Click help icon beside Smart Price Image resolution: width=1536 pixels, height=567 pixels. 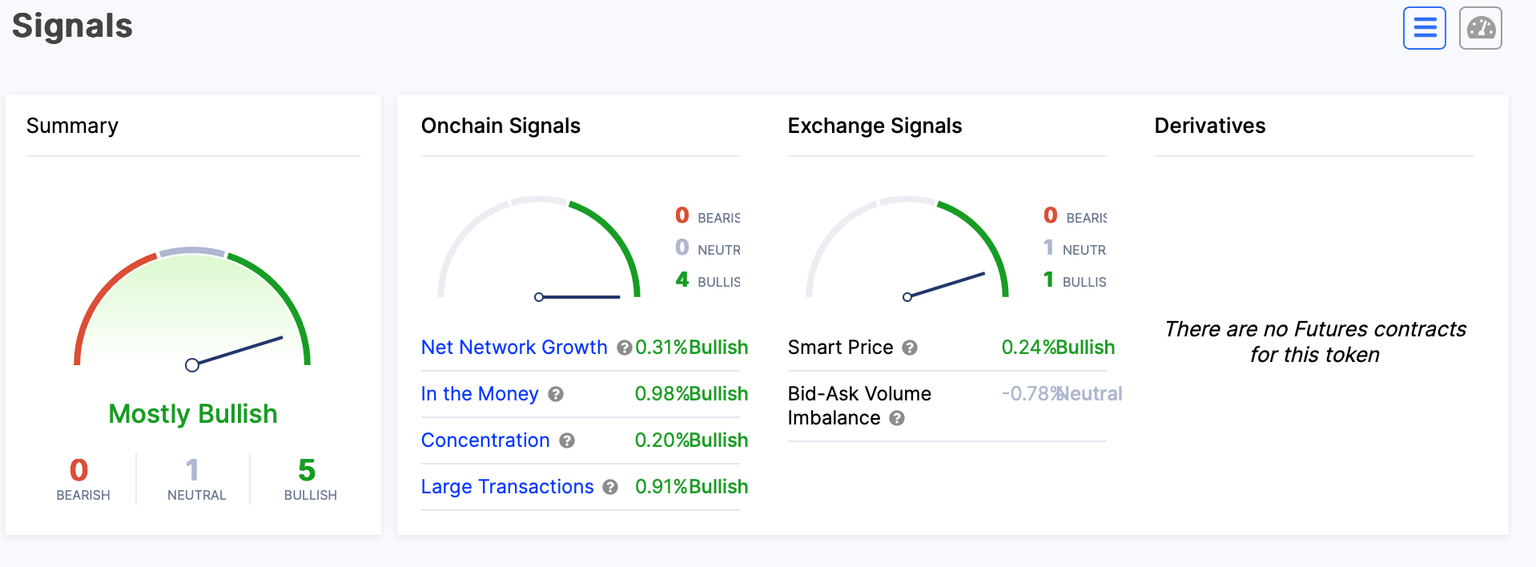point(910,348)
